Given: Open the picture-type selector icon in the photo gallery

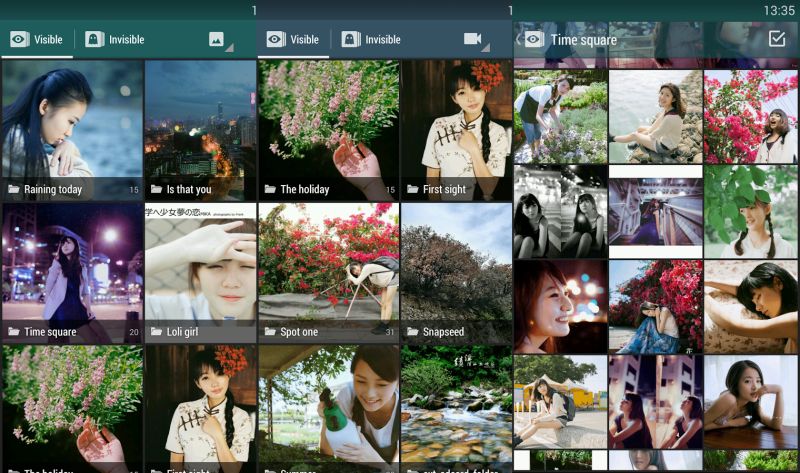Looking at the screenshot, I should (216, 39).
